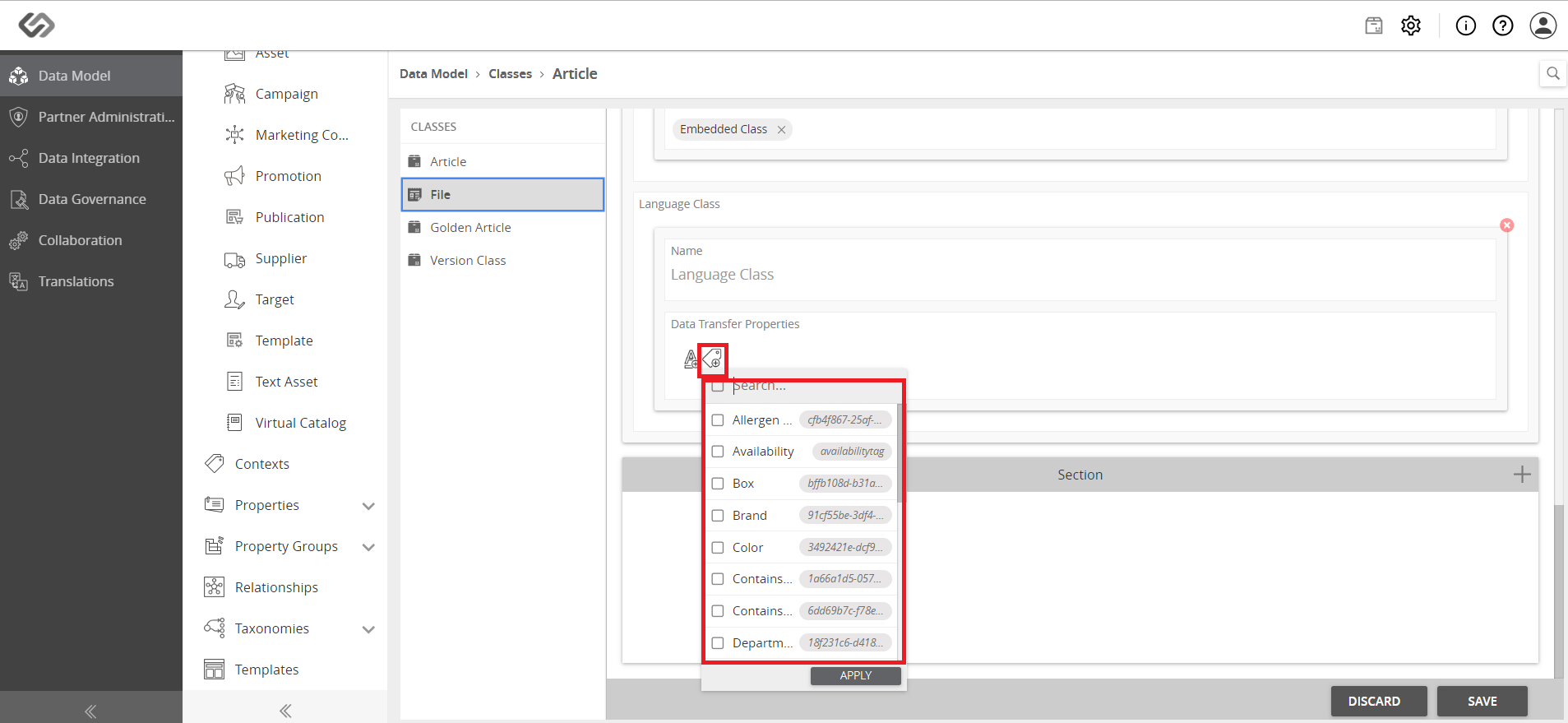Screen dimensions: 1568x723
Task: Select Version Class in the list
Action: [502, 261]
